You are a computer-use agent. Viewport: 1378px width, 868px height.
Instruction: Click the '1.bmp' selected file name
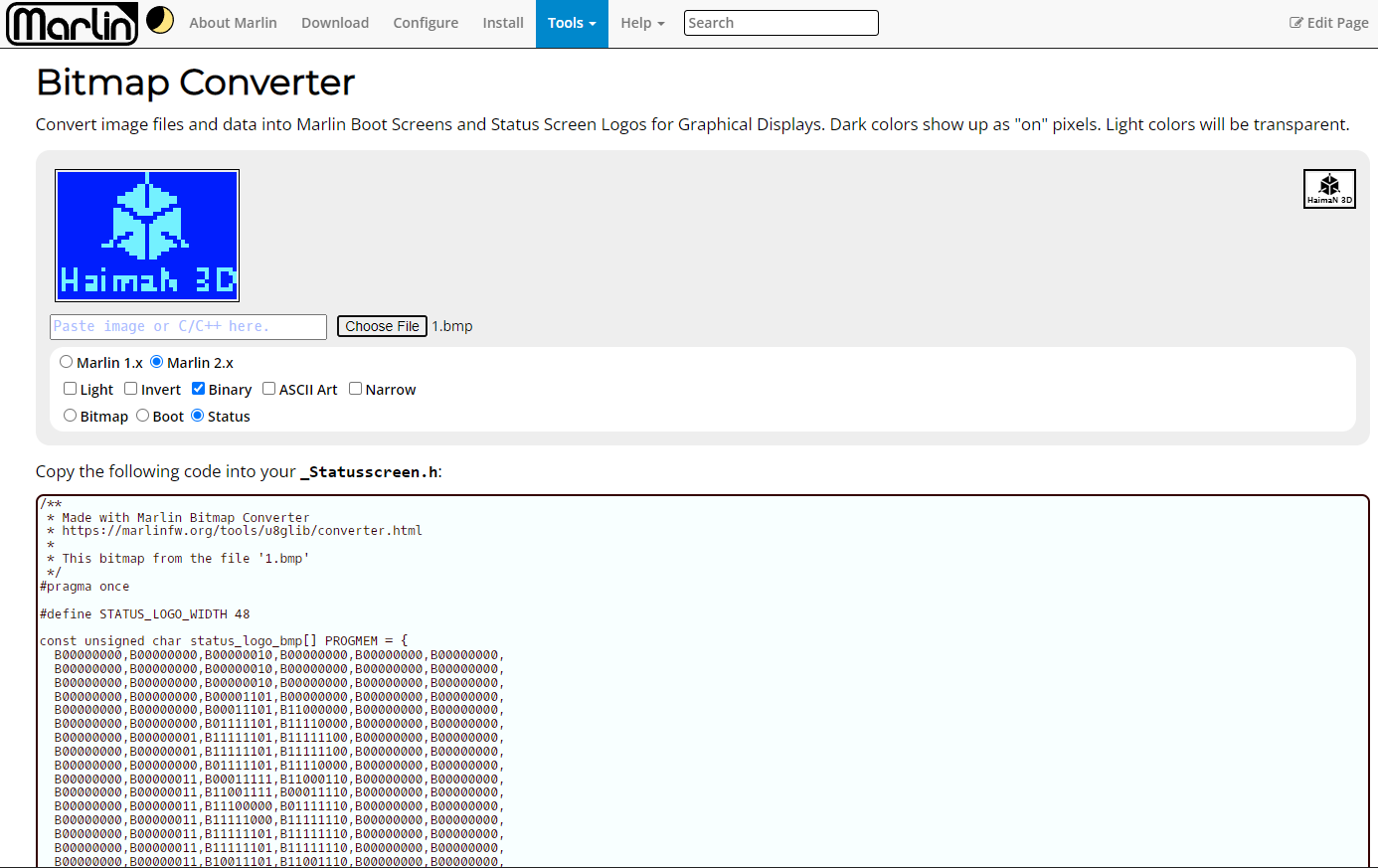point(452,326)
